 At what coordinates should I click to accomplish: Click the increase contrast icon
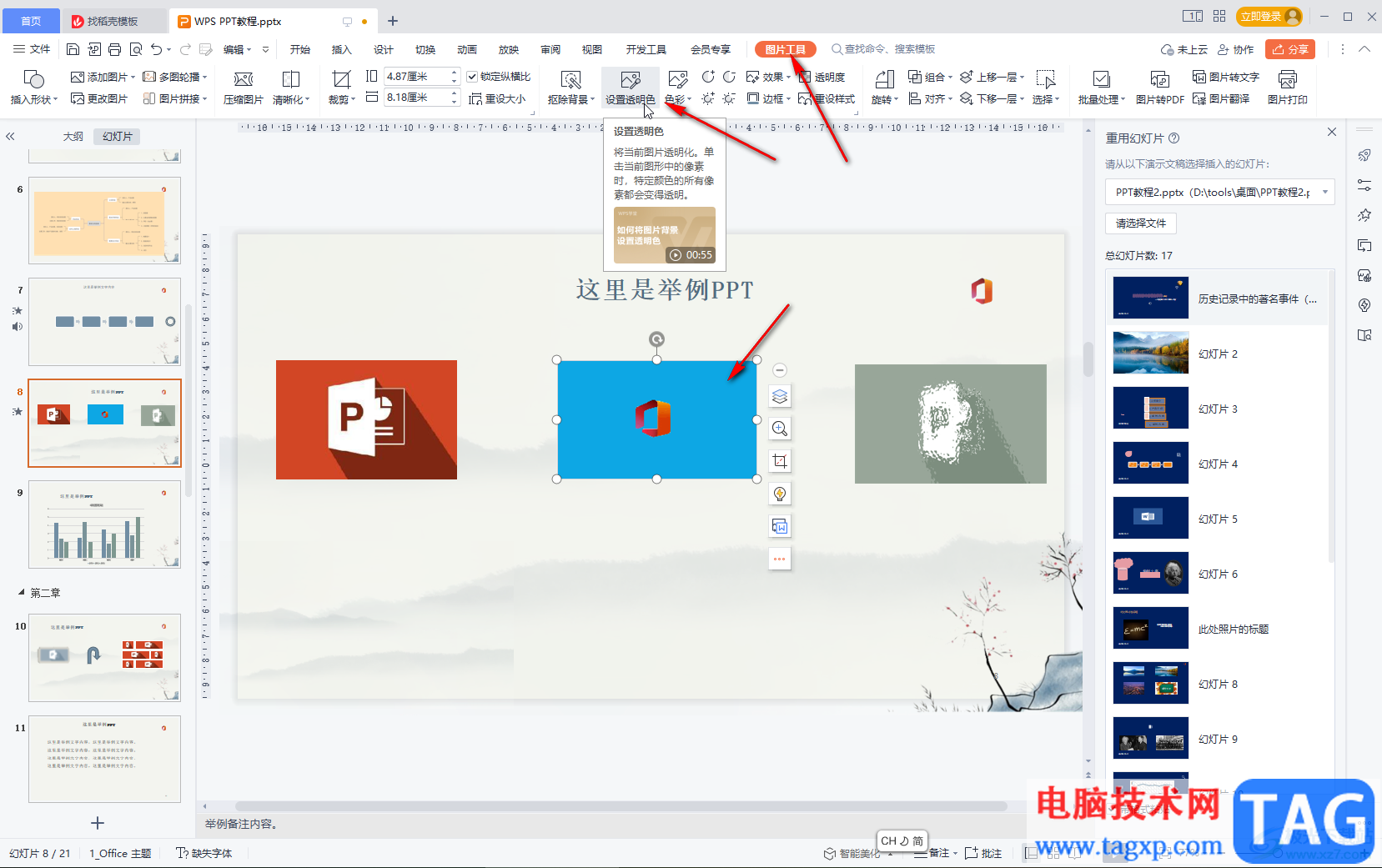pos(708,77)
